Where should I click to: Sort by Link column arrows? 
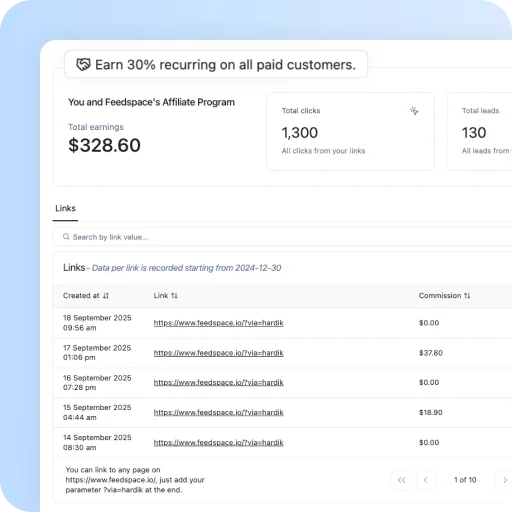click(x=174, y=296)
